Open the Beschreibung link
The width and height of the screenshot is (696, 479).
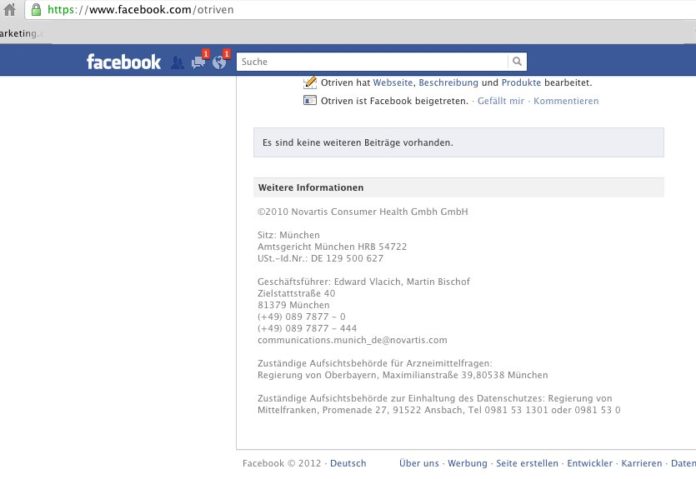tap(448, 83)
